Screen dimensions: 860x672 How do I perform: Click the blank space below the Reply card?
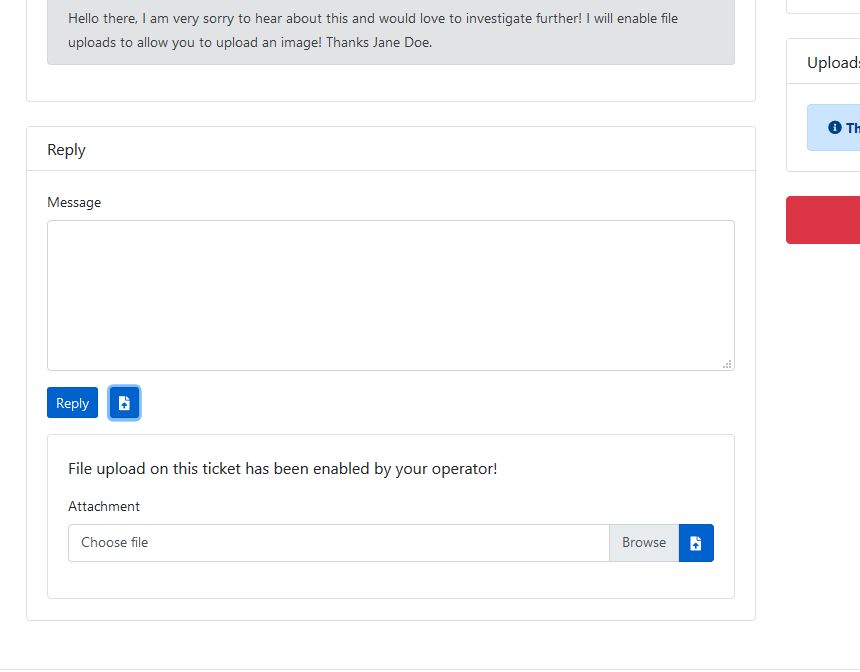pyautogui.click(x=390, y=645)
